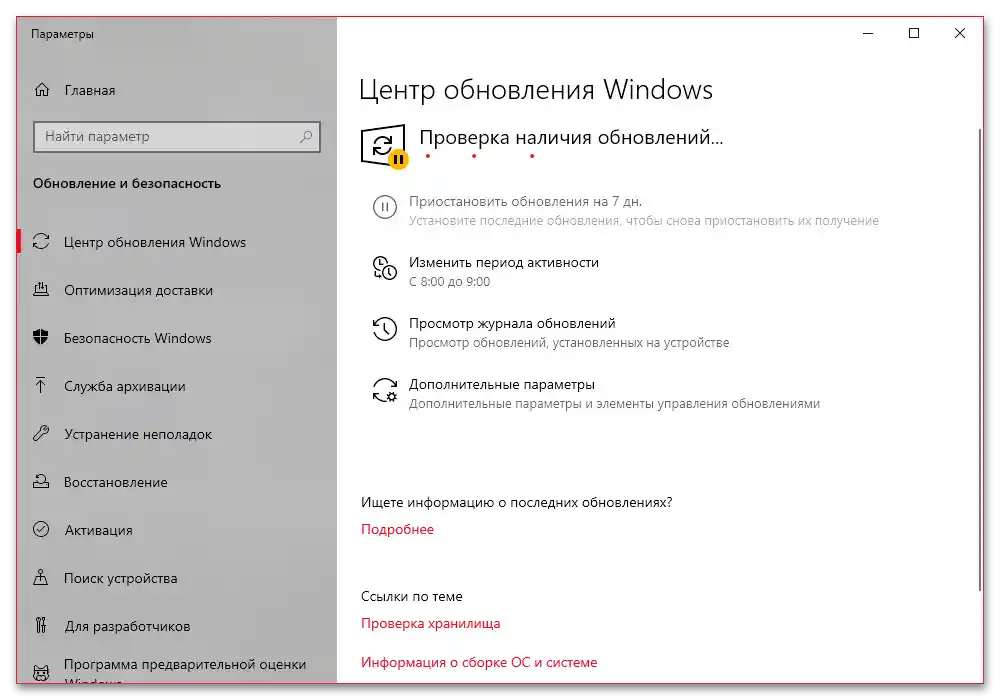Image resolution: width=1000 pixels, height=700 pixels.
Task: Open Программа предварительной оценки section
Action: pos(185,673)
